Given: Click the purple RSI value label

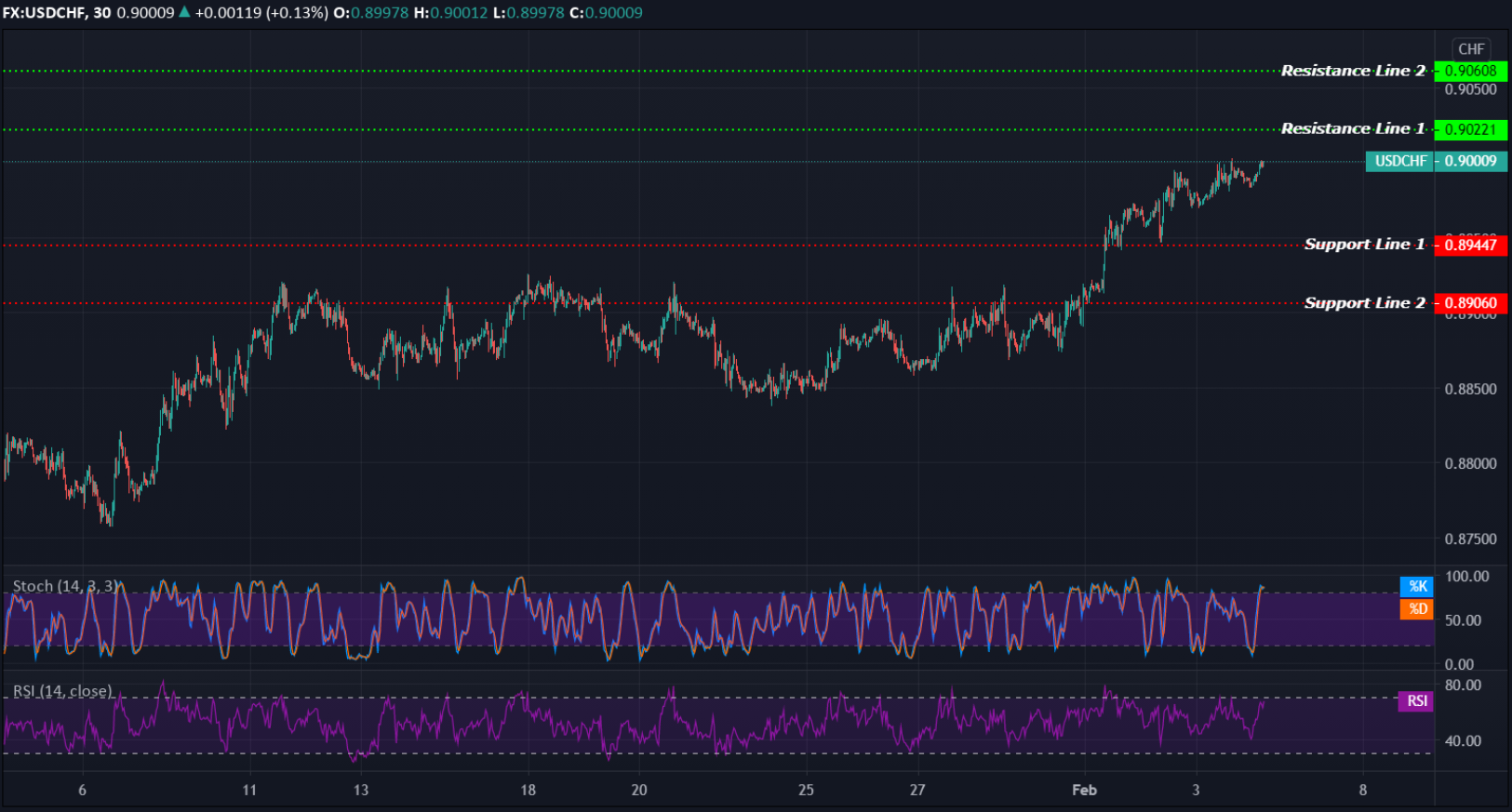Looking at the screenshot, I should 1416,701.
